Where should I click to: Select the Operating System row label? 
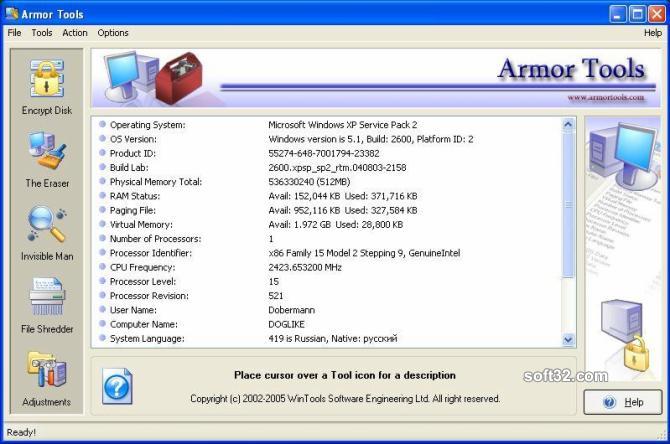point(147,125)
